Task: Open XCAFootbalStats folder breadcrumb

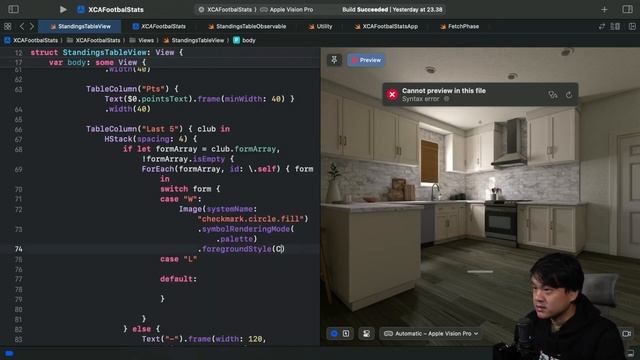Action: point(94,40)
